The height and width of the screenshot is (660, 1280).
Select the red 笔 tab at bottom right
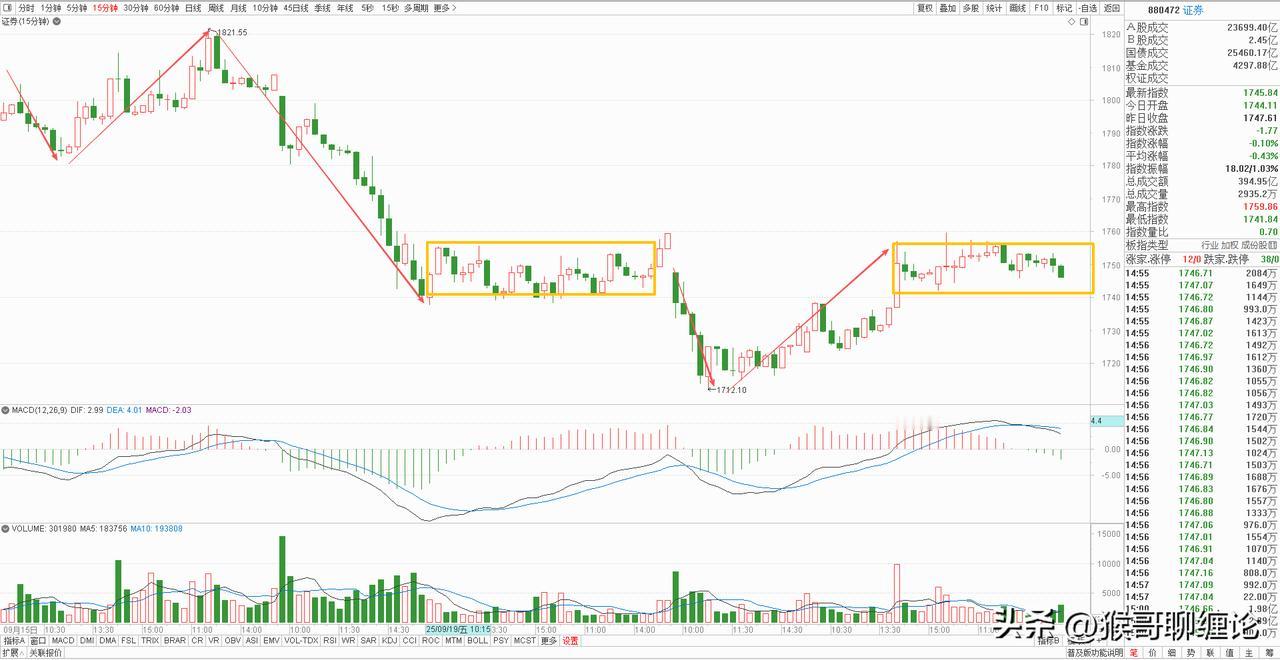point(1134,653)
